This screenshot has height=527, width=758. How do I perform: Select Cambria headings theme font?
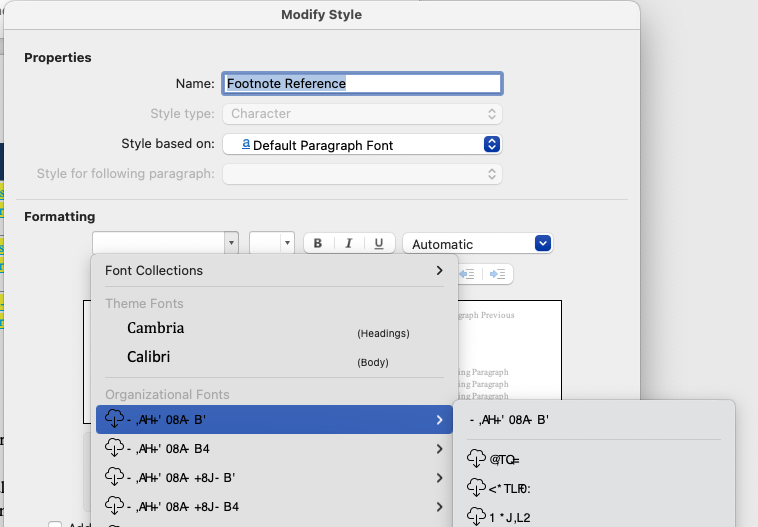point(274,329)
